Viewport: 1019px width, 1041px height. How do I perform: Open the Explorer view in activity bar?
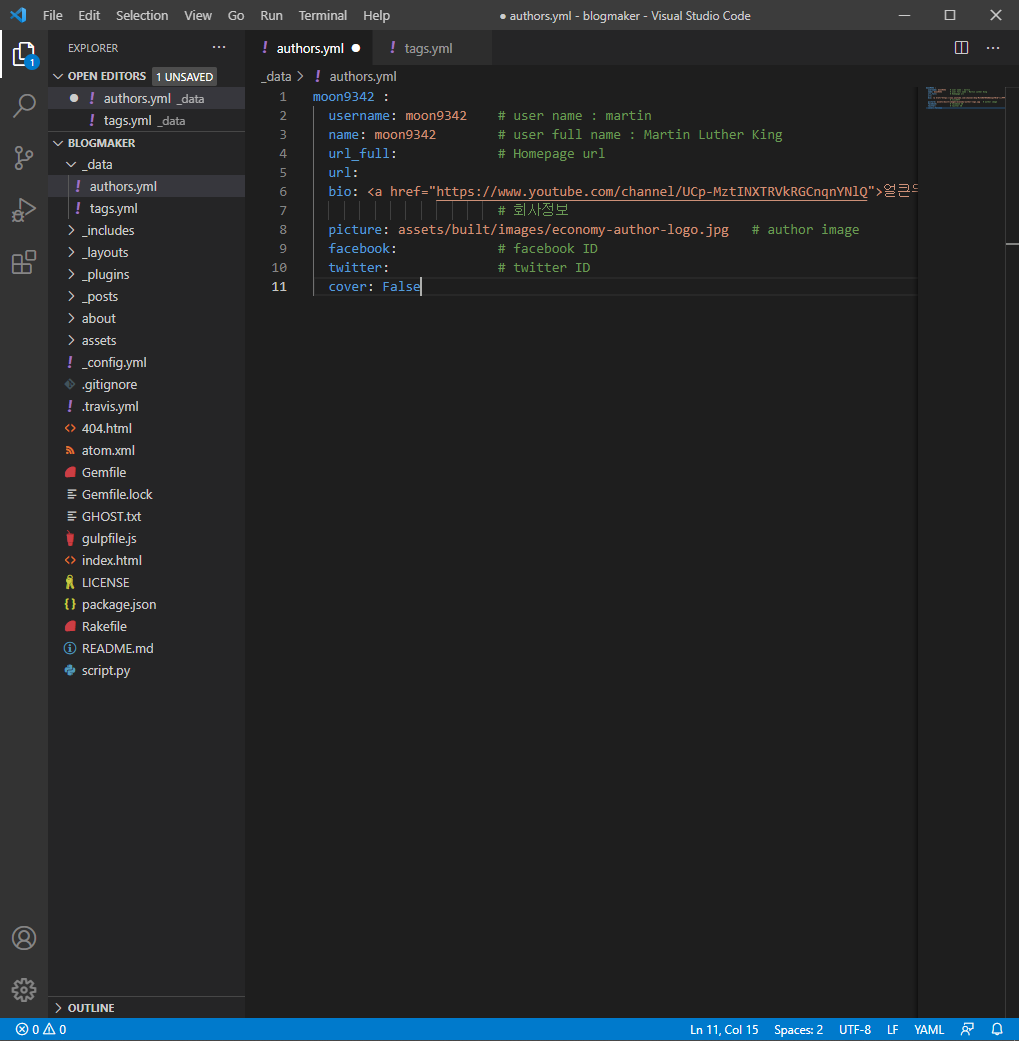[x=24, y=54]
